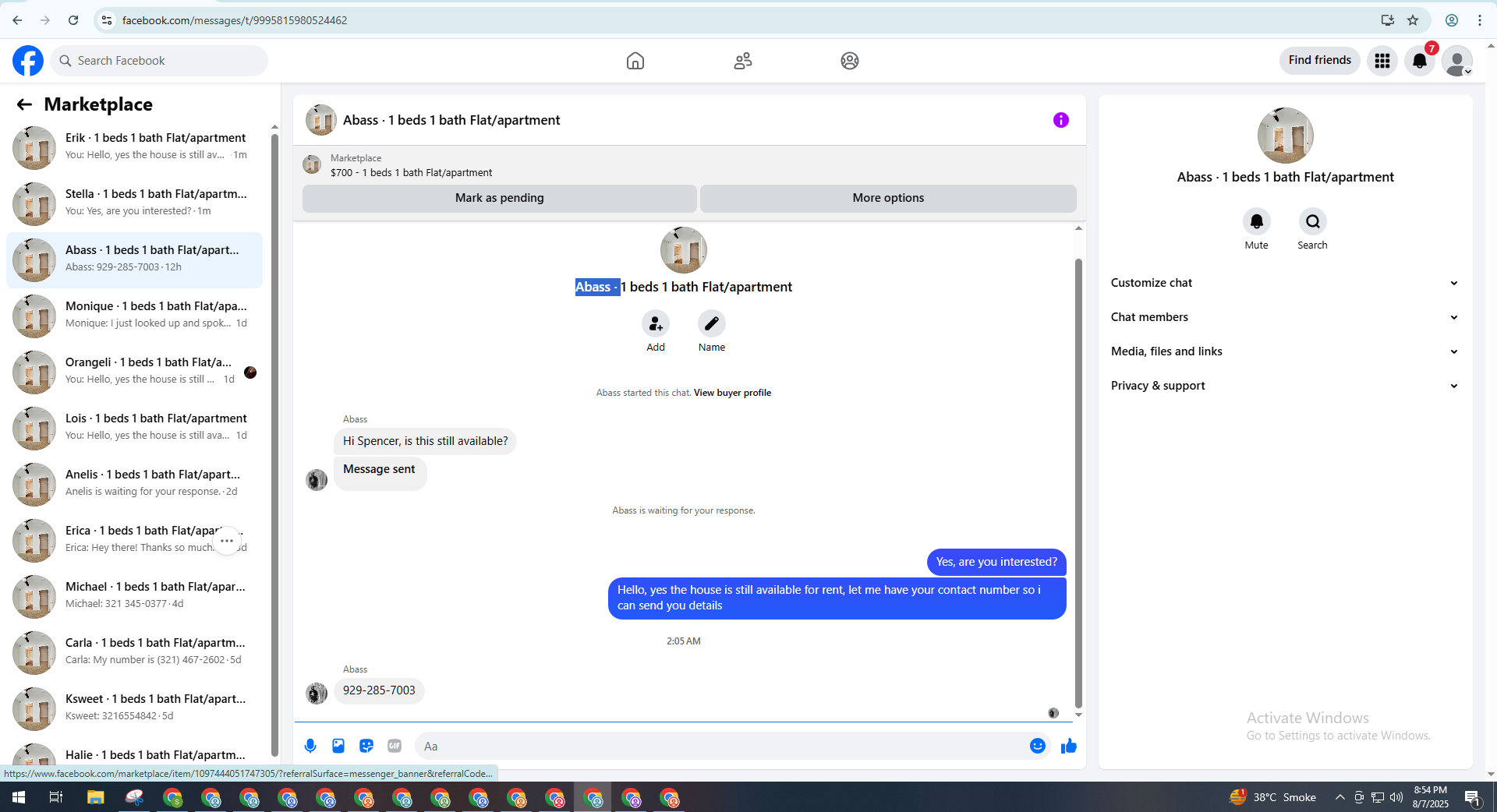1497x812 pixels.
Task: Open Ksweet conversation in list
Action: [x=135, y=708]
